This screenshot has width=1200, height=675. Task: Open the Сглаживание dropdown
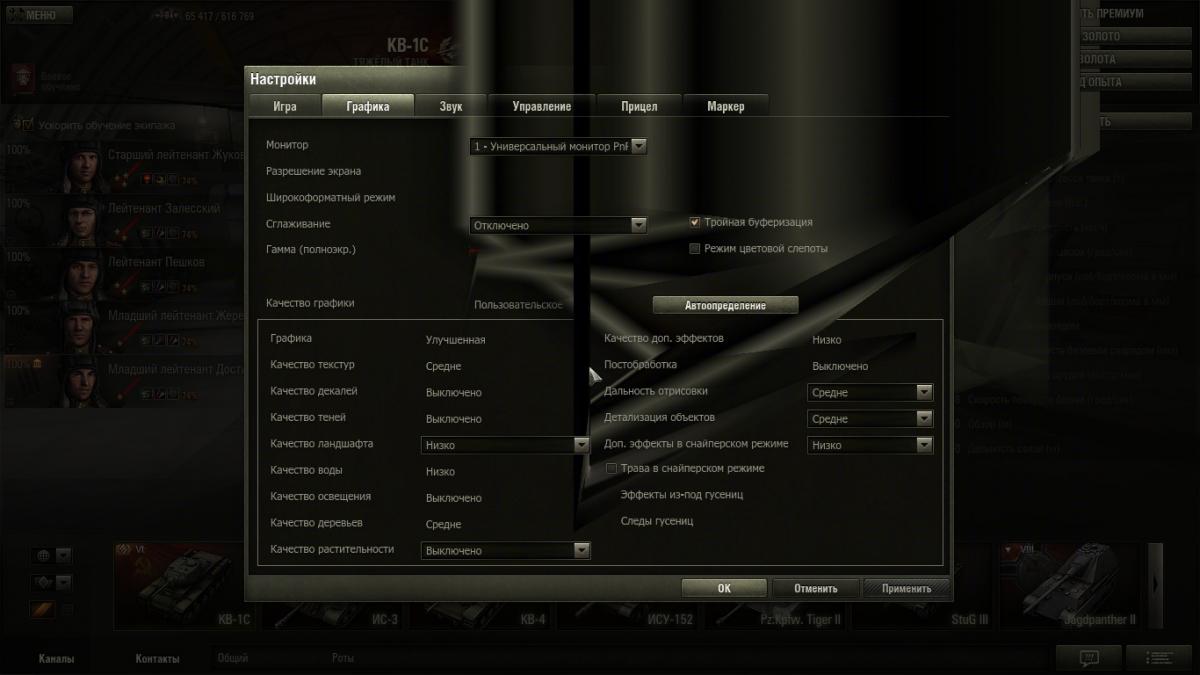click(x=558, y=225)
